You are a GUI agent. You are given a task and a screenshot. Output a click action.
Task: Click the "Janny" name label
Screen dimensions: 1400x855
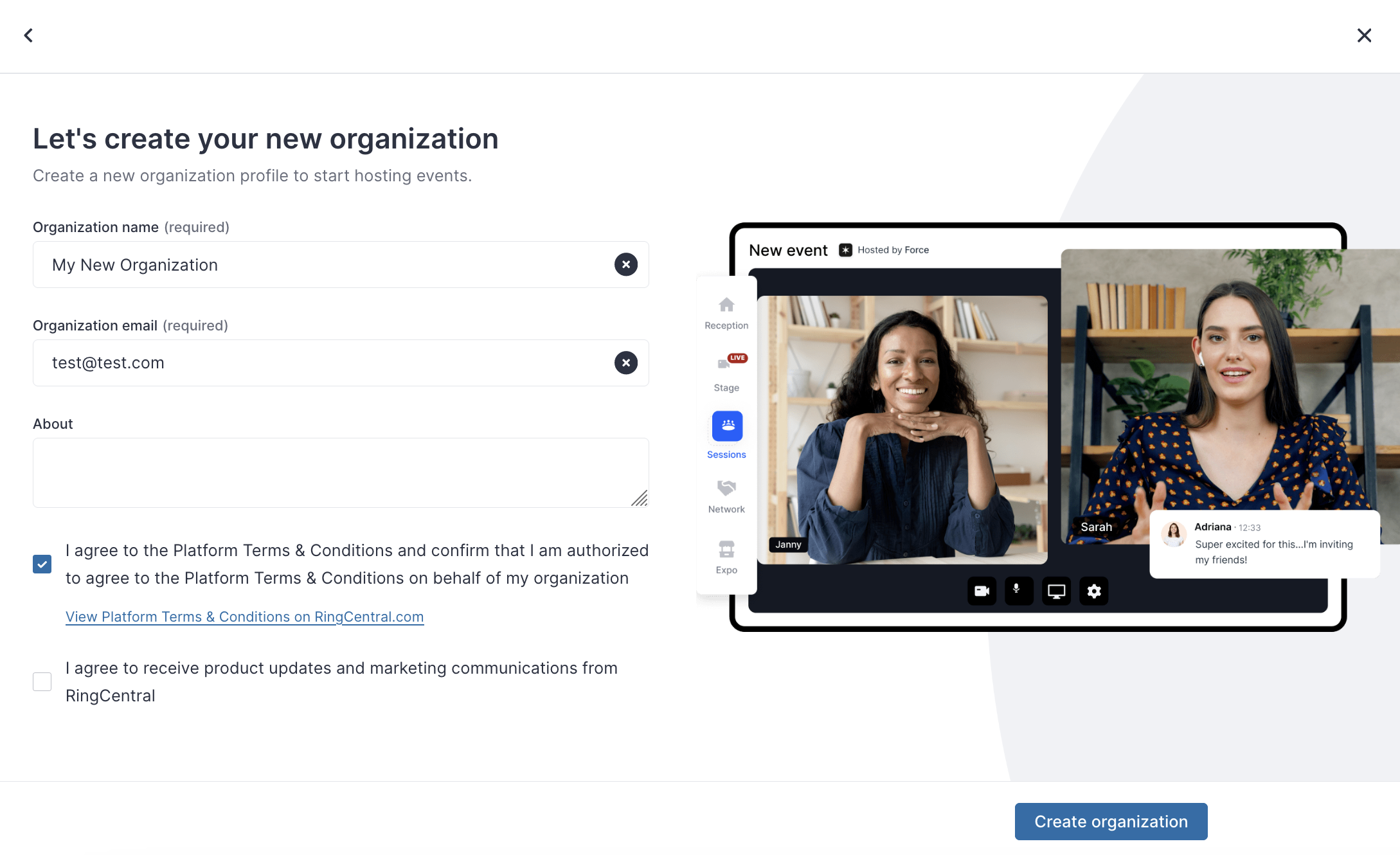[x=788, y=544]
